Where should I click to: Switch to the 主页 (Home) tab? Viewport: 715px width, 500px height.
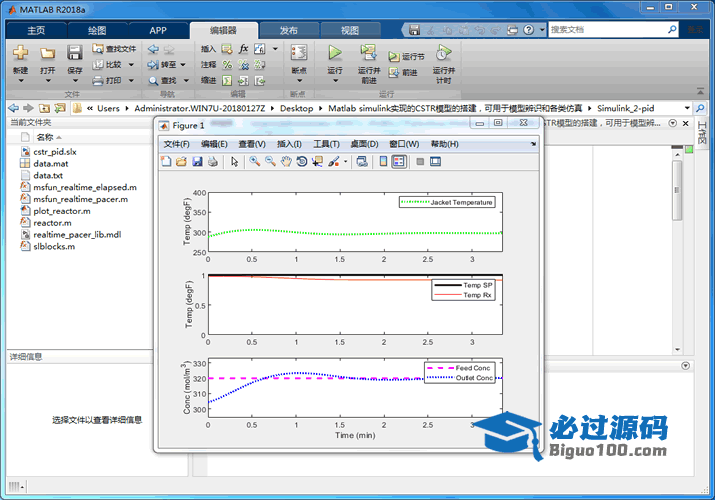(36, 31)
